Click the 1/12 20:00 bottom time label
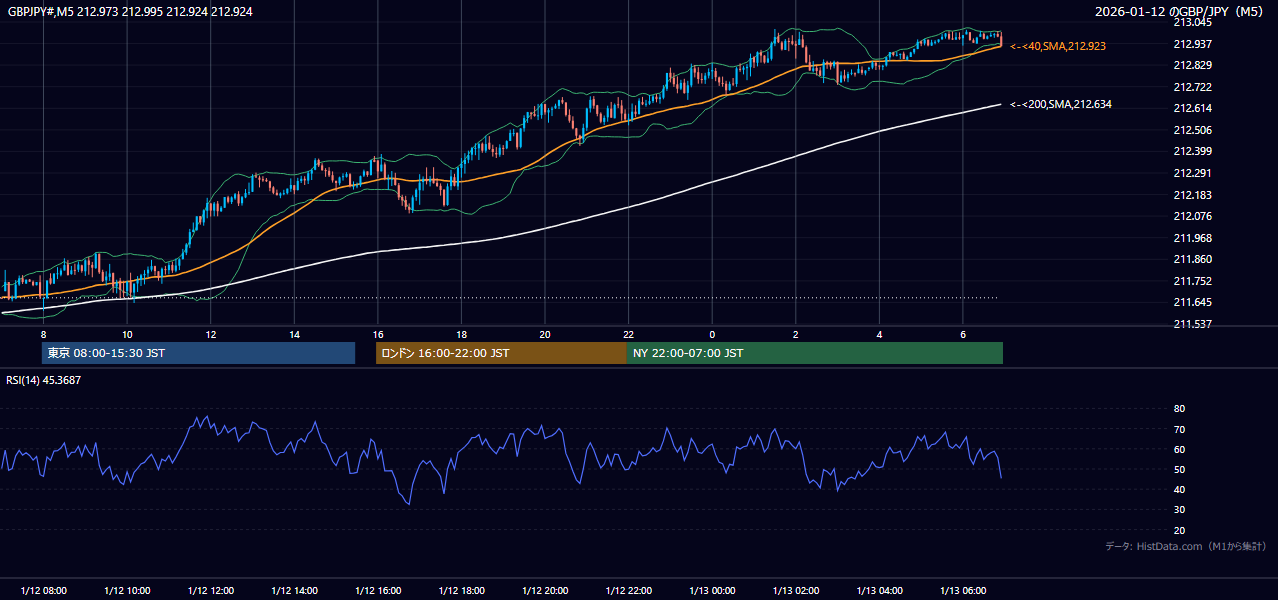Viewport: 1278px width, 600px height. pos(545,590)
